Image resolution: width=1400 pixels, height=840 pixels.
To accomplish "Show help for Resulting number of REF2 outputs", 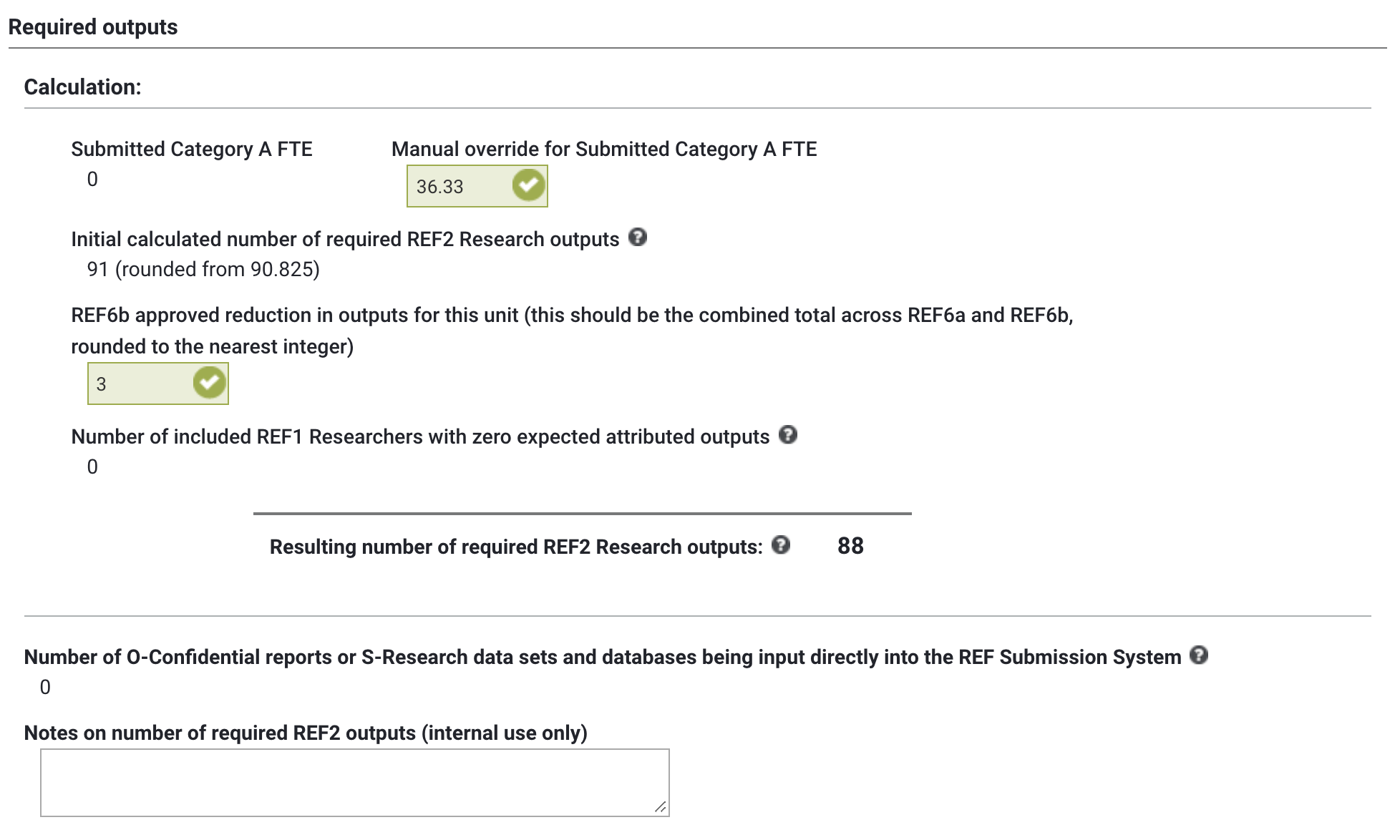I will pyautogui.click(x=781, y=545).
